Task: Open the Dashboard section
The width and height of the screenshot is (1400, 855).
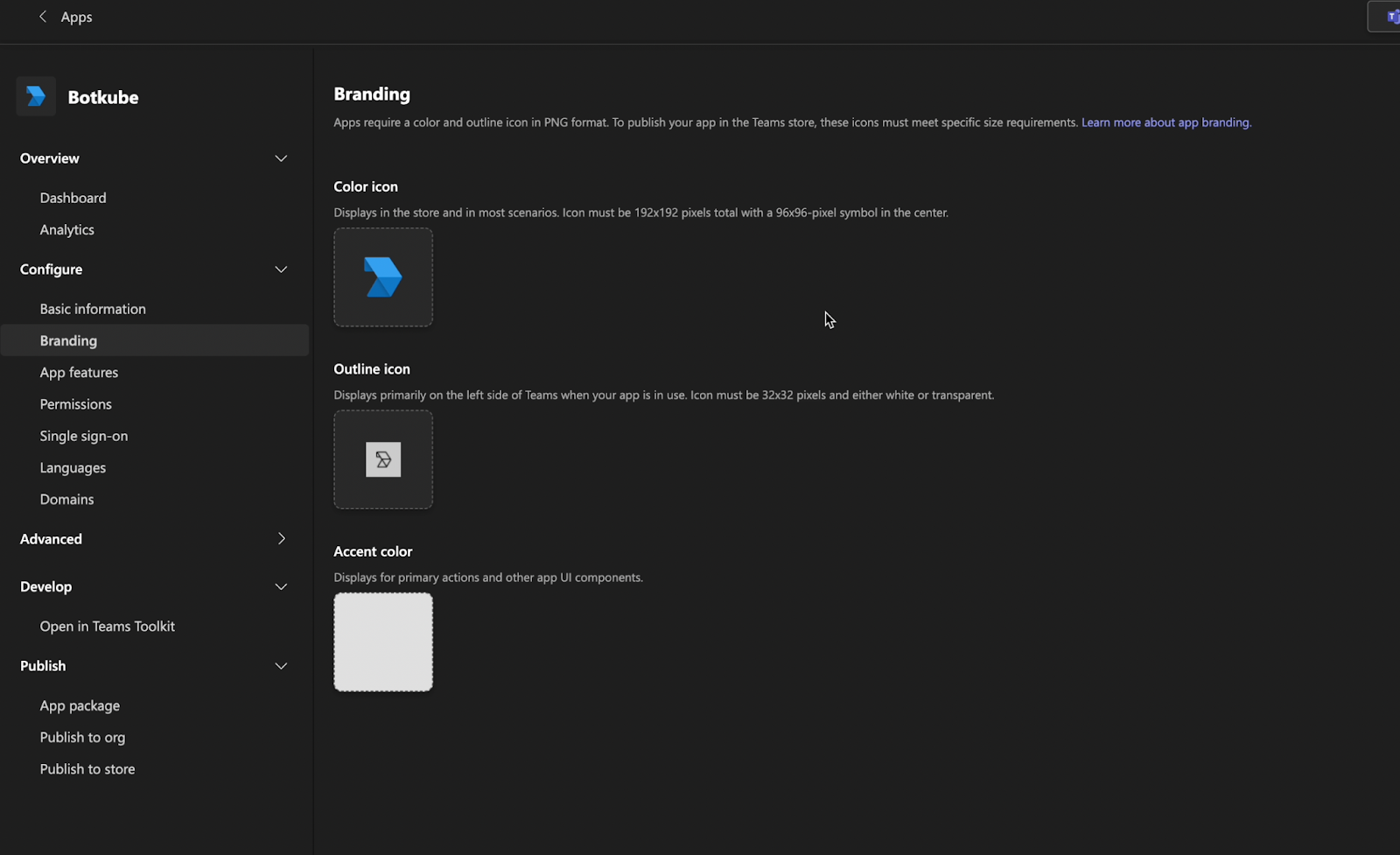Action: [x=73, y=197]
